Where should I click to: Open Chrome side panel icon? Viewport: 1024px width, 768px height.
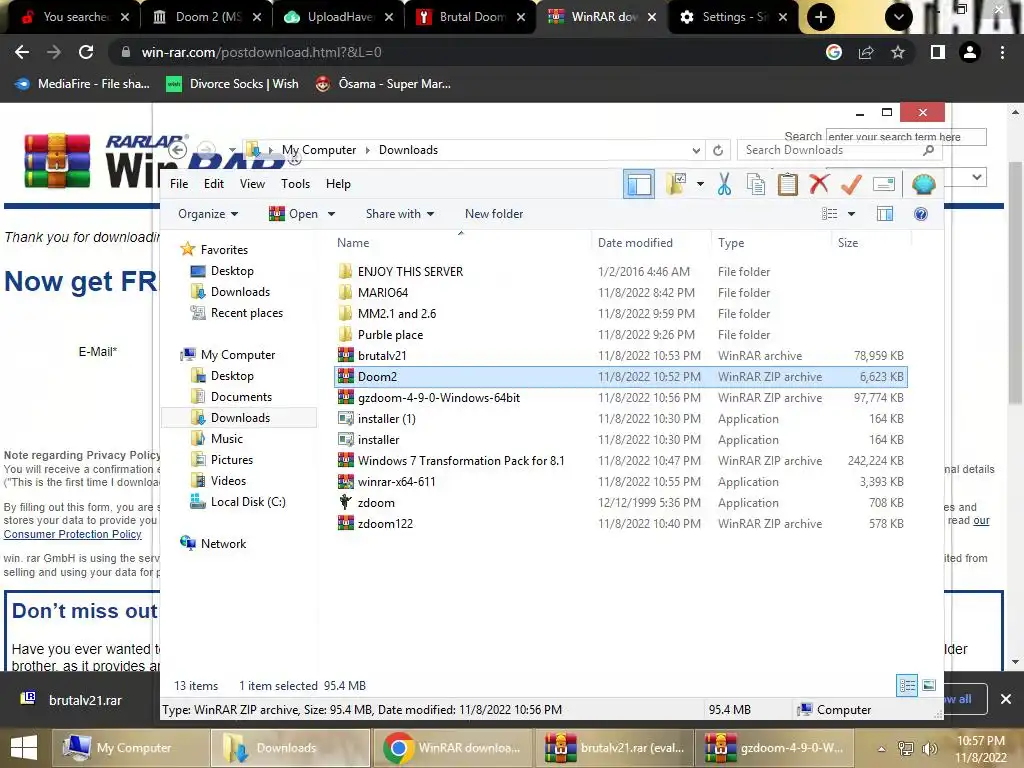pos(937,52)
